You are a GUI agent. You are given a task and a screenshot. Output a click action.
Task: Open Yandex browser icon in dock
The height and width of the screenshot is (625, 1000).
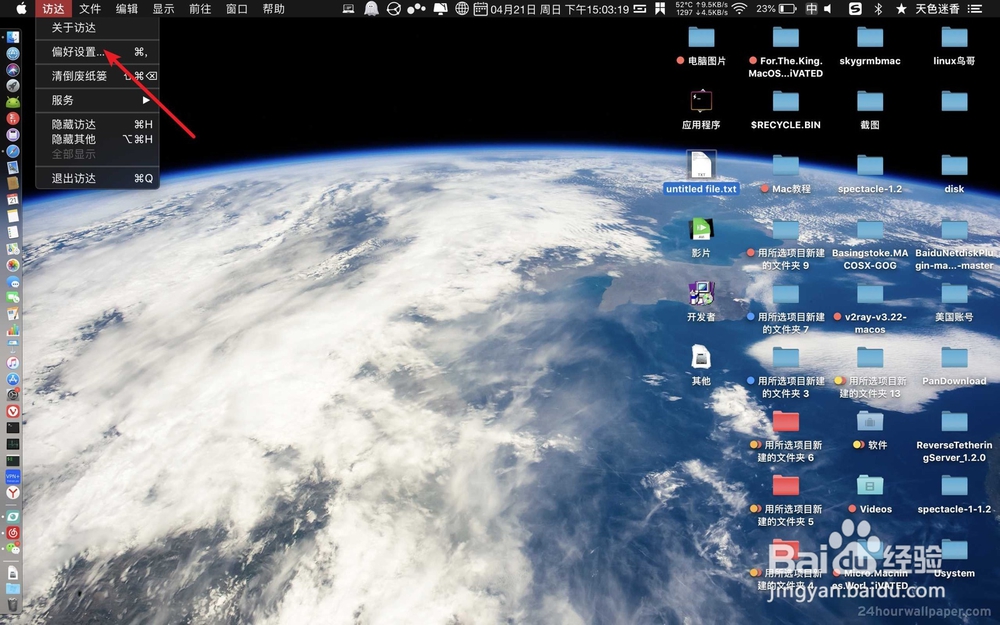coord(13,492)
